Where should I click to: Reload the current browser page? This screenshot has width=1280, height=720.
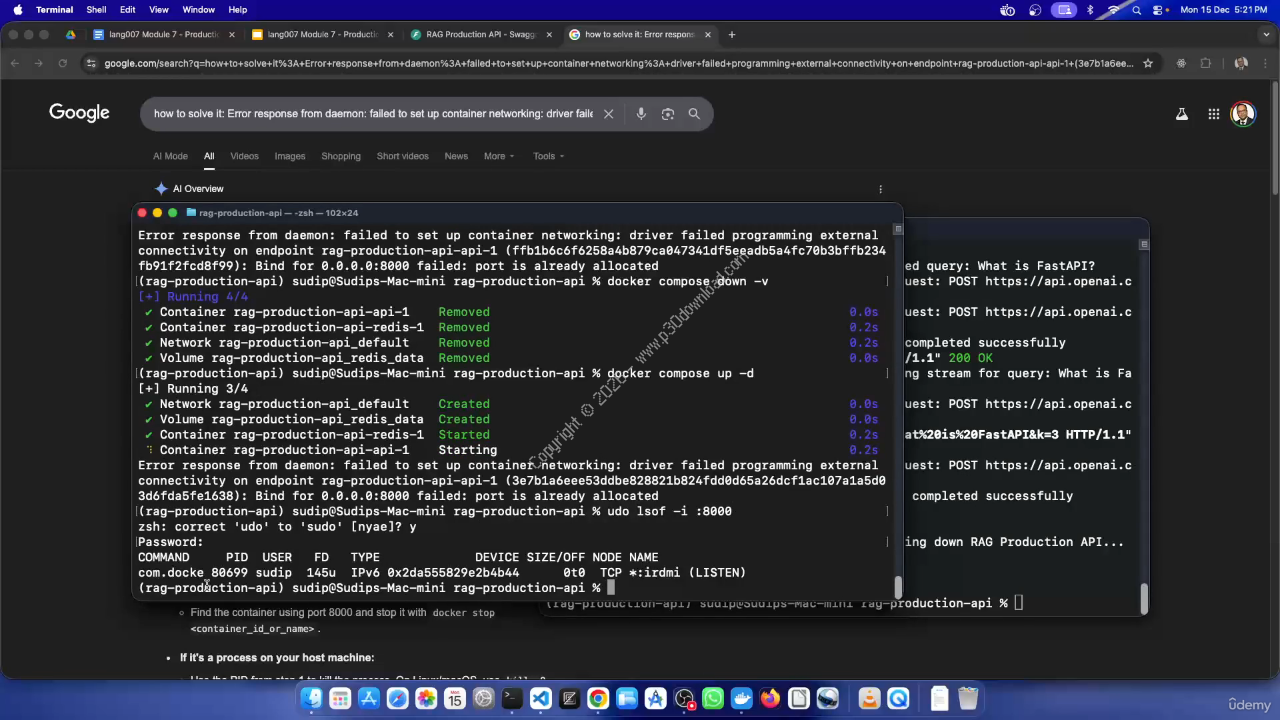click(x=62, y=63)
